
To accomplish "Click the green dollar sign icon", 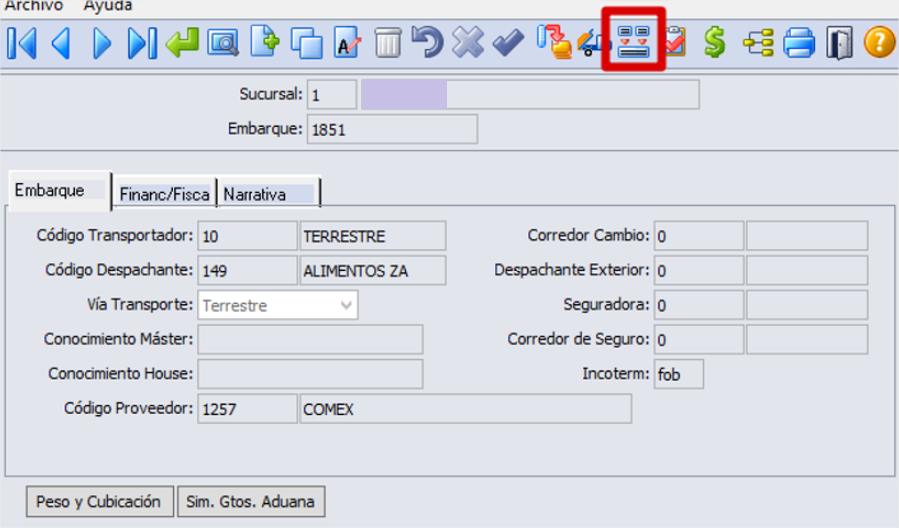I will point(715,42).
